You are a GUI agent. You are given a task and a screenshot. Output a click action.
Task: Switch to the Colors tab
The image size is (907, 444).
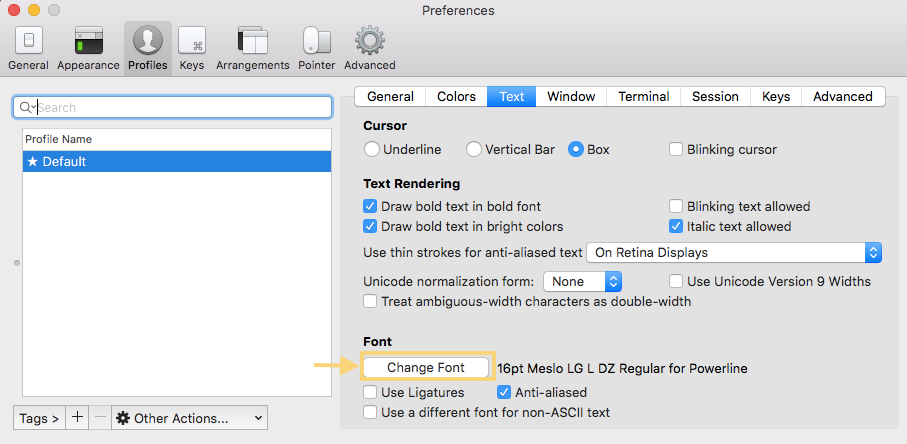click(456, 97)
